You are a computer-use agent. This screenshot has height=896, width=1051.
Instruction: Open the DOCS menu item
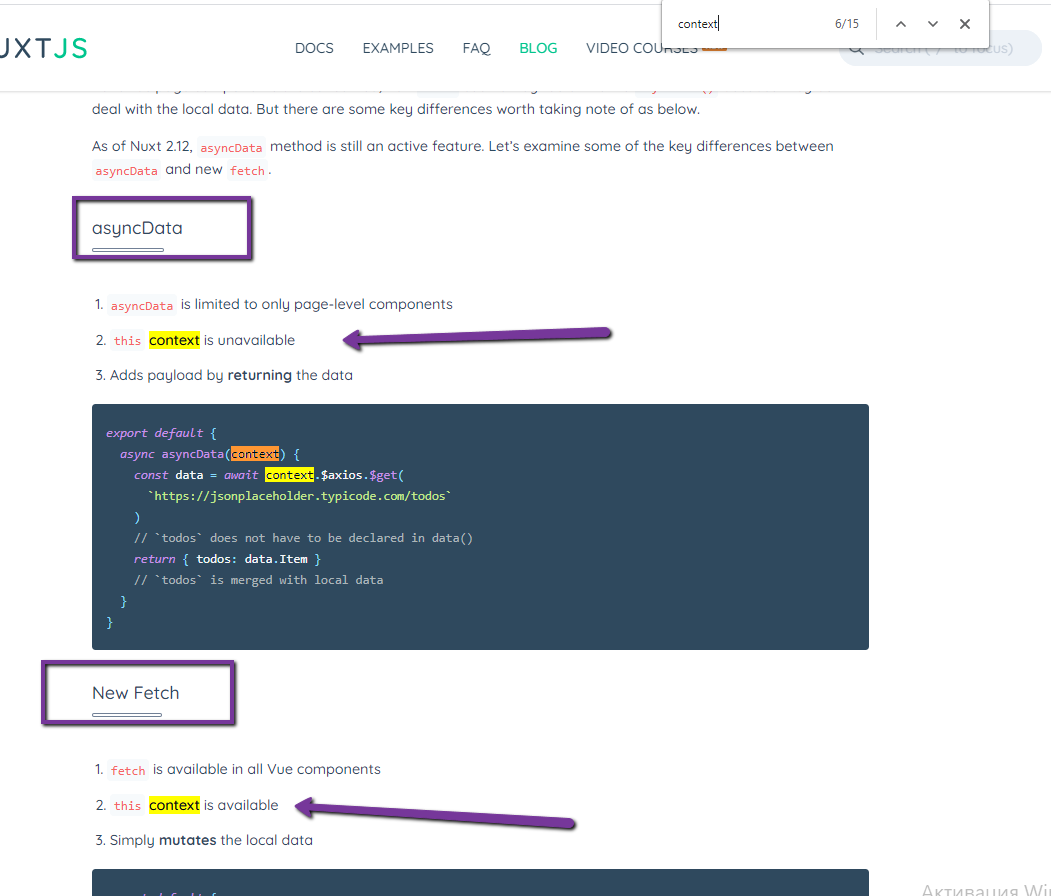pyautogui.click(x=314, y=48)
